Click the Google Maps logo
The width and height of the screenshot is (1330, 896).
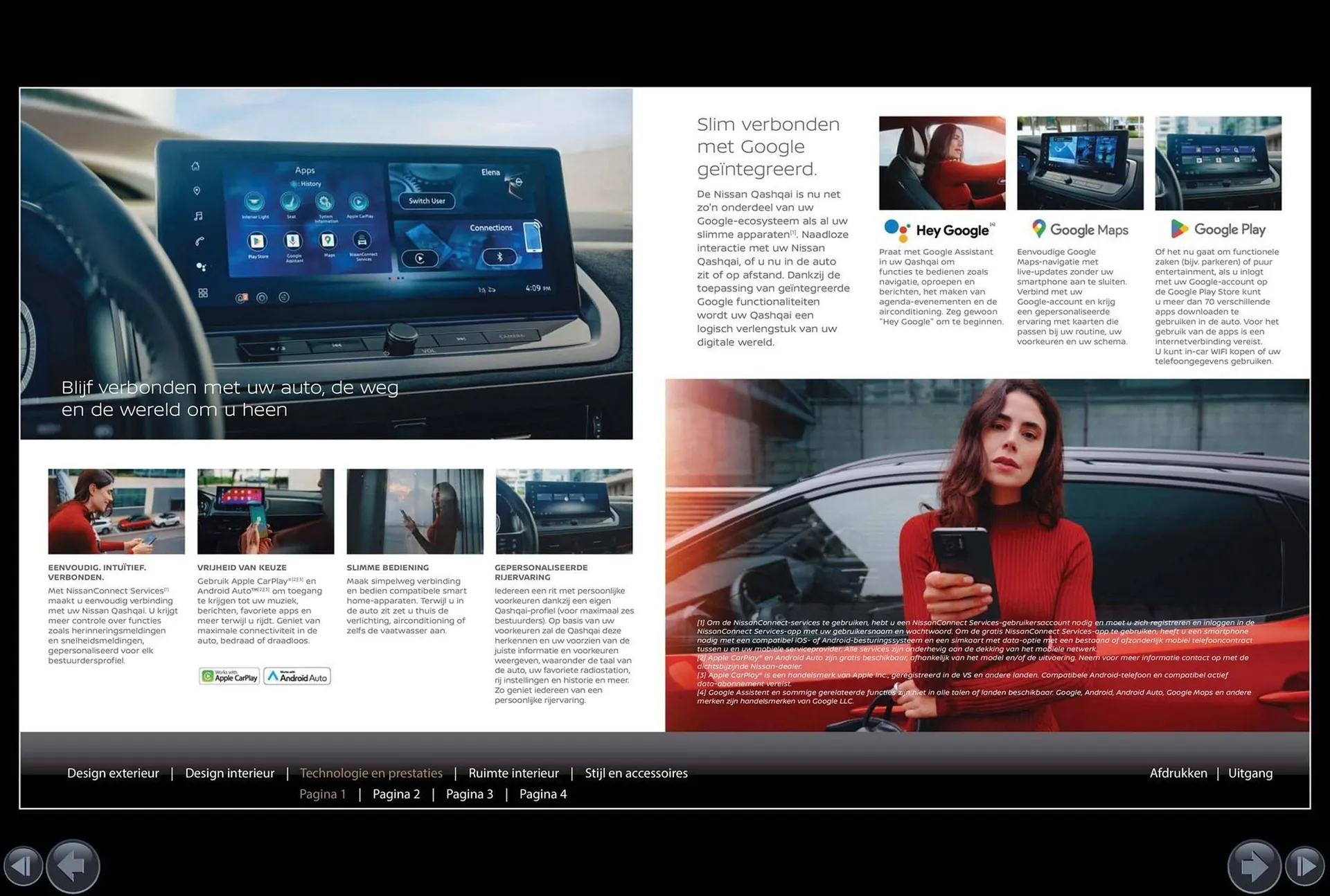1079,229
